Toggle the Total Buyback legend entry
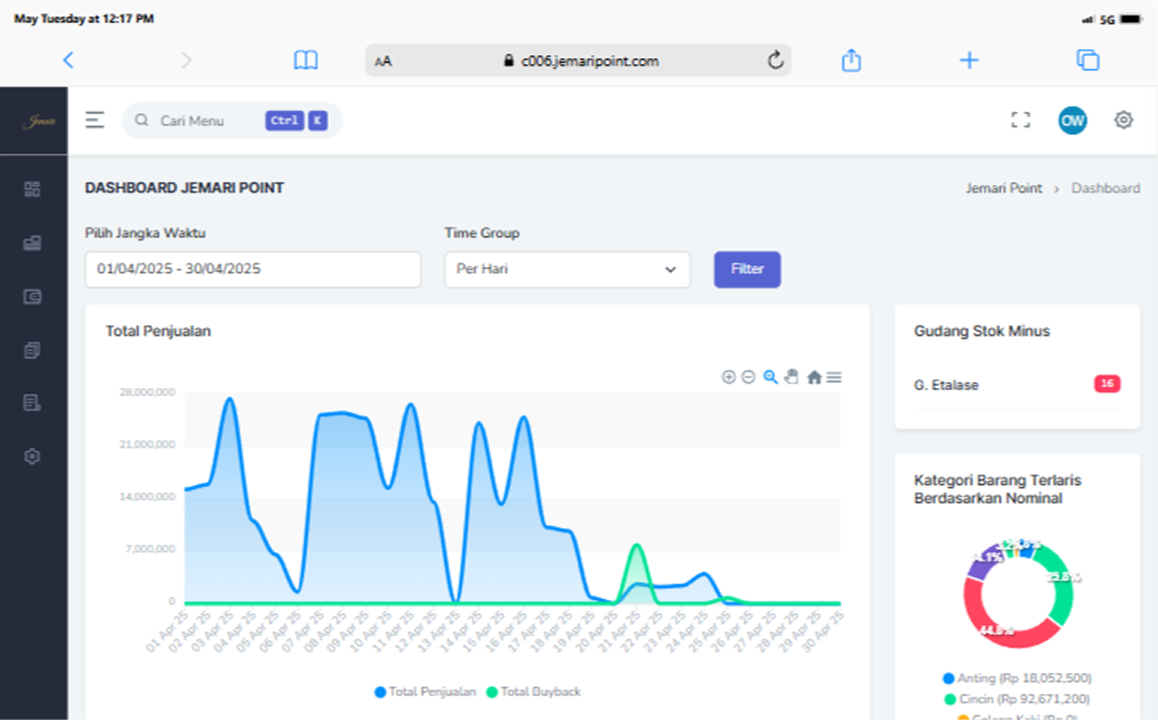Viewport: 1158px width, 720px height. point(536,691)
